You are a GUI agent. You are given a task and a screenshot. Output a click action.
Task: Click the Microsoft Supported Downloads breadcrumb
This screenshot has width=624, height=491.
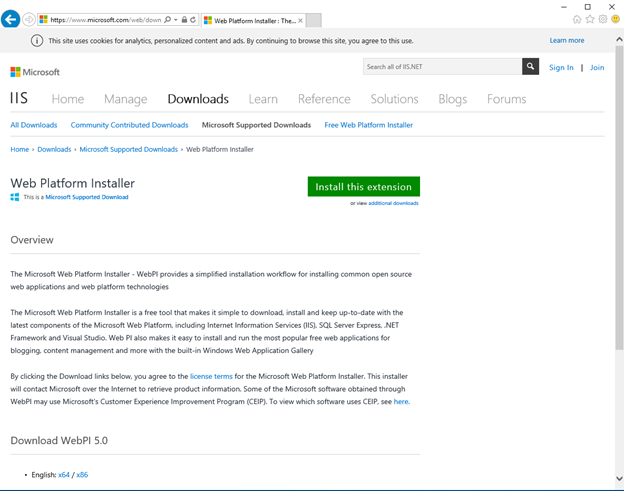(129, 149)
